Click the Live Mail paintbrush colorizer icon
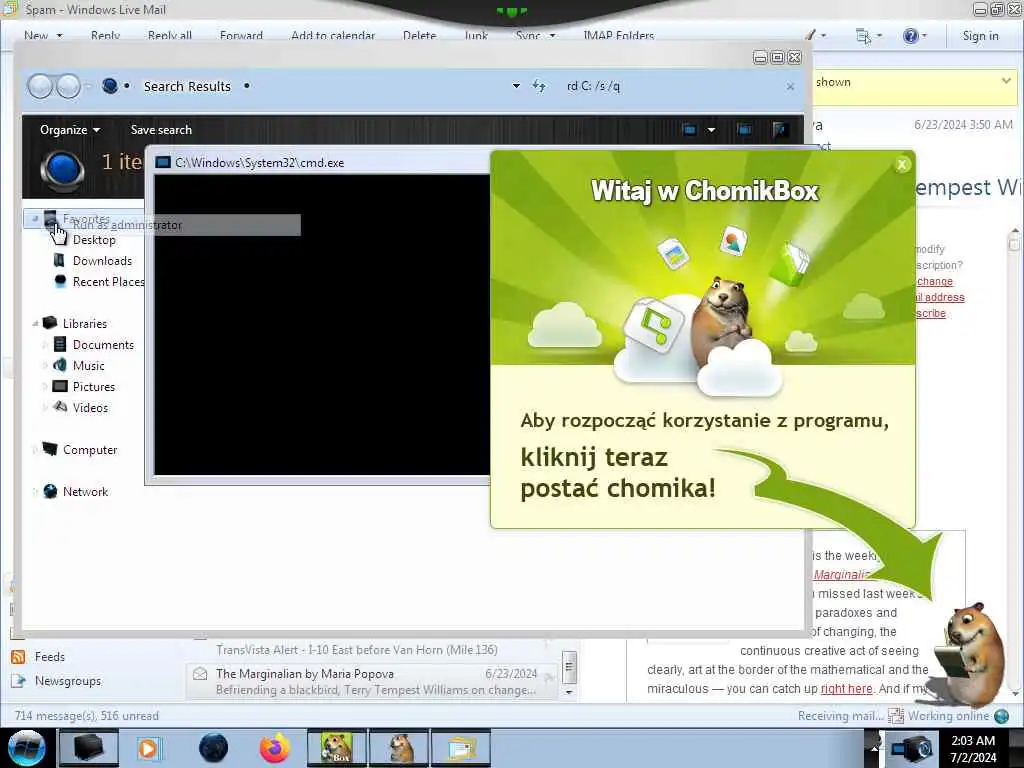 [810, 35]
